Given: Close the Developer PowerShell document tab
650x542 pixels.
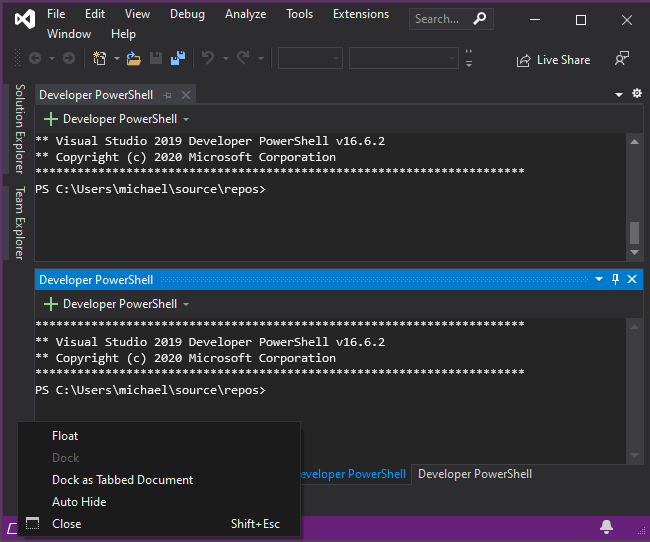Looking at the screenshot, I should (x=186, y=95).
